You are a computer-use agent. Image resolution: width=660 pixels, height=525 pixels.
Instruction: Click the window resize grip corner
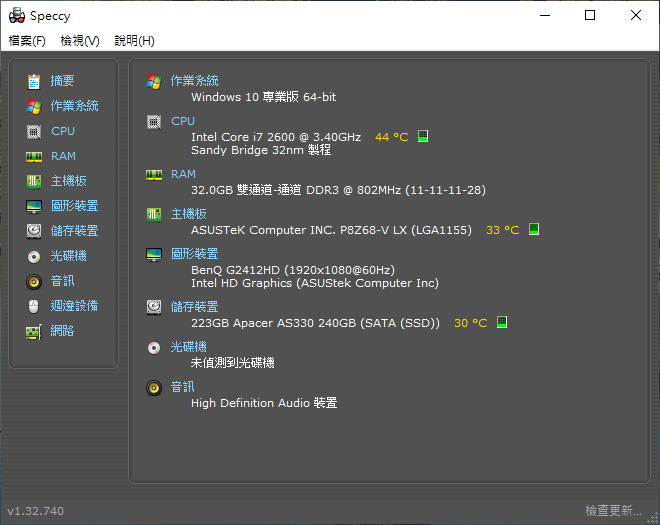(653, 518)
